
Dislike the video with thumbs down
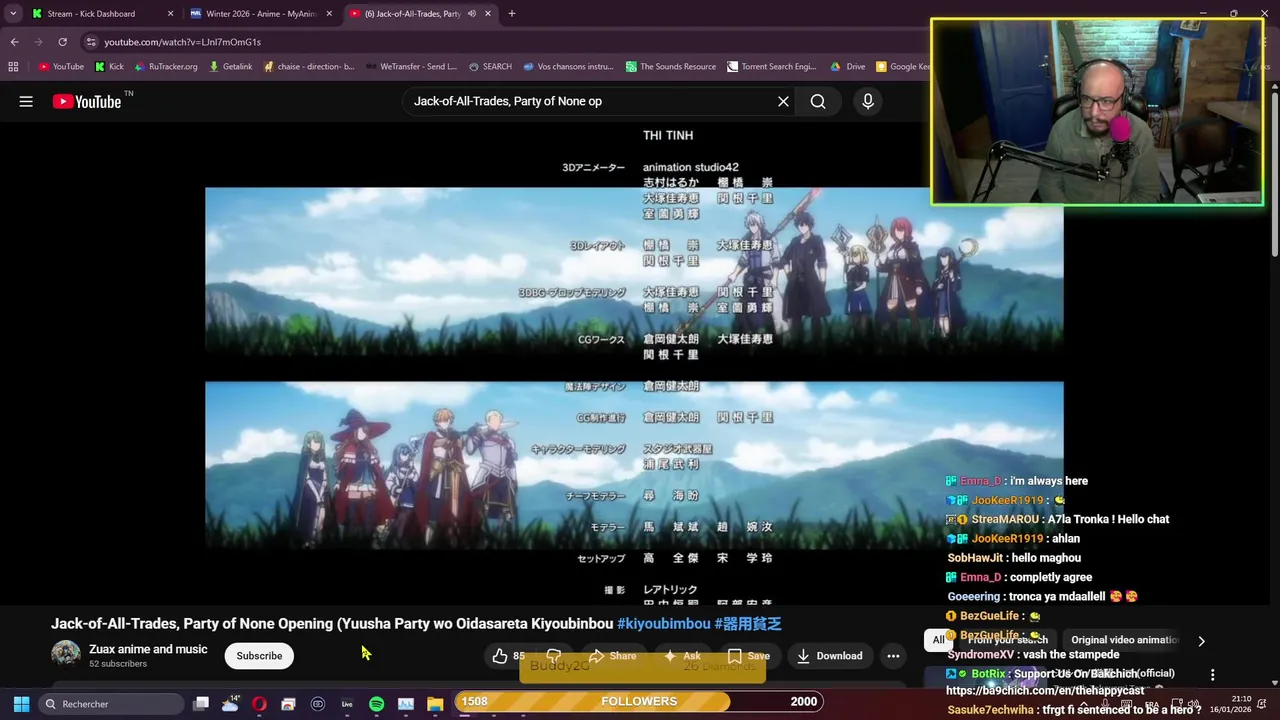(553, 656)
